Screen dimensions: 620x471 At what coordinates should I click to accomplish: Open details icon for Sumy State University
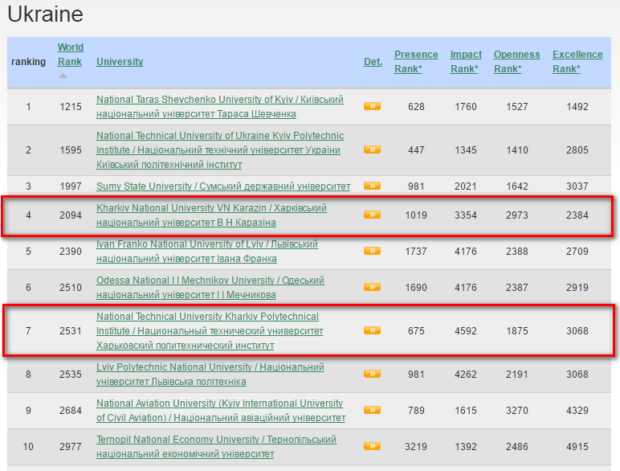pos(372,186)
